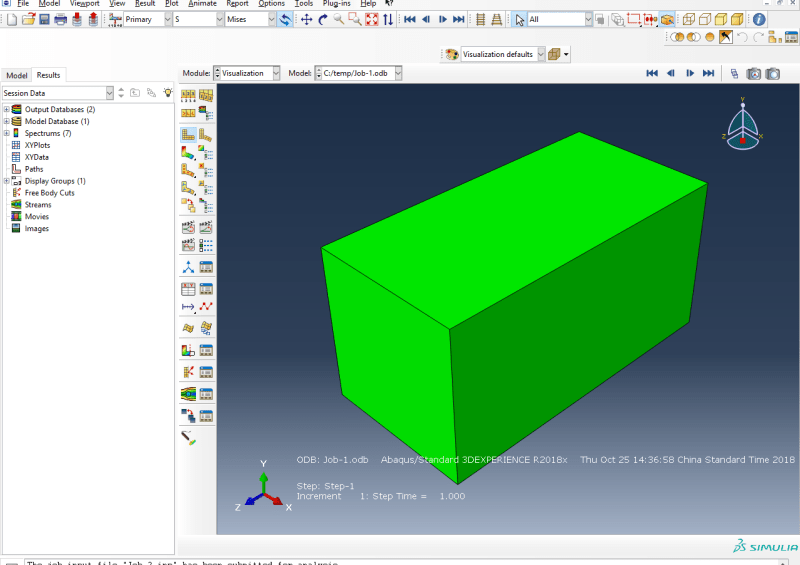This screenshot has height=565, width=800.
Task: Open a file with the folder icon
Action: (x=29, y=19)
